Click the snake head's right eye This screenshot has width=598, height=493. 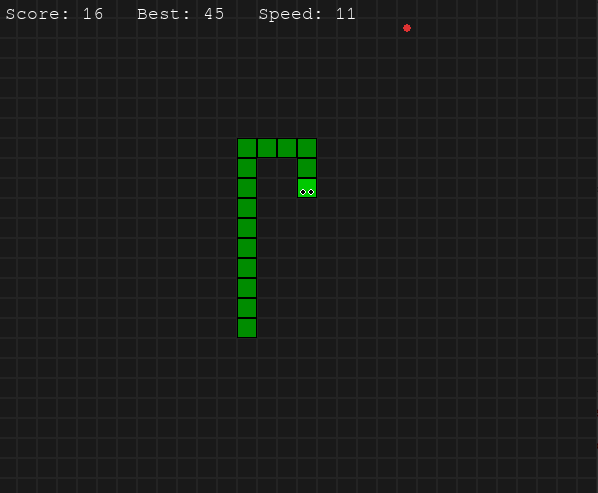click(x=311, y=192)
